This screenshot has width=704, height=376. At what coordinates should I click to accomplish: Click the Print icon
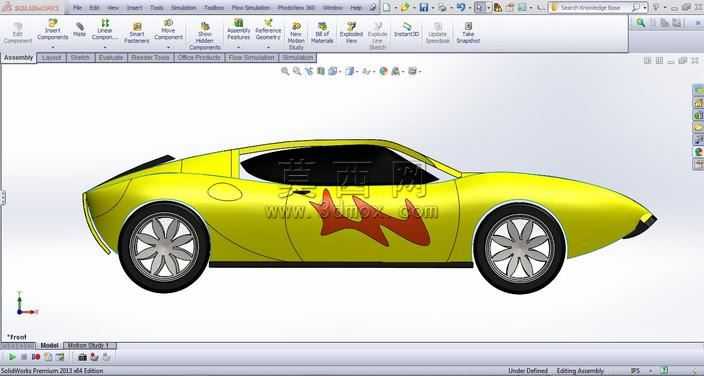pos(442,7)
